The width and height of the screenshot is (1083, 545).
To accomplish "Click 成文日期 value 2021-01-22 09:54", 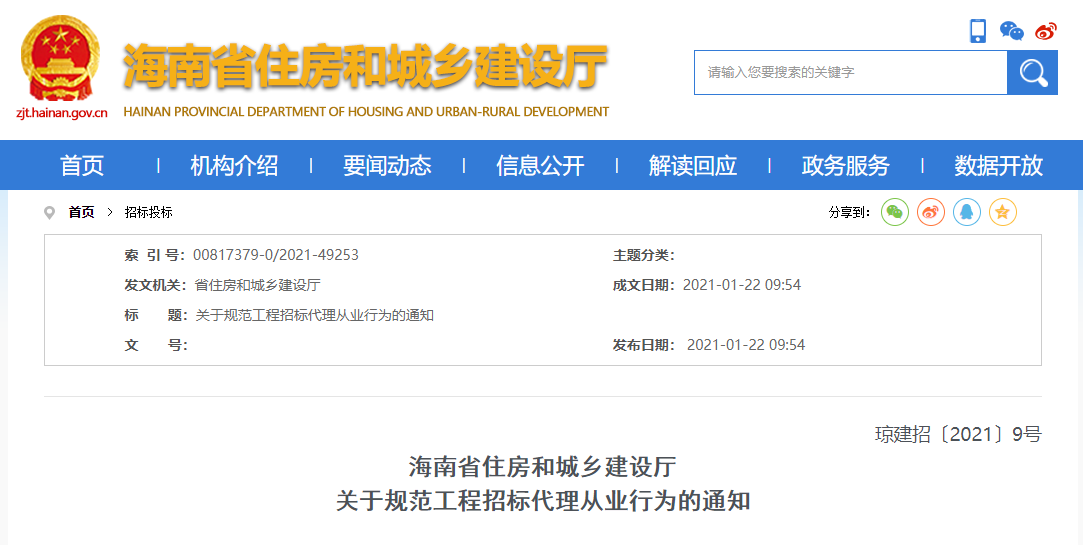I will tap(742, 285).
